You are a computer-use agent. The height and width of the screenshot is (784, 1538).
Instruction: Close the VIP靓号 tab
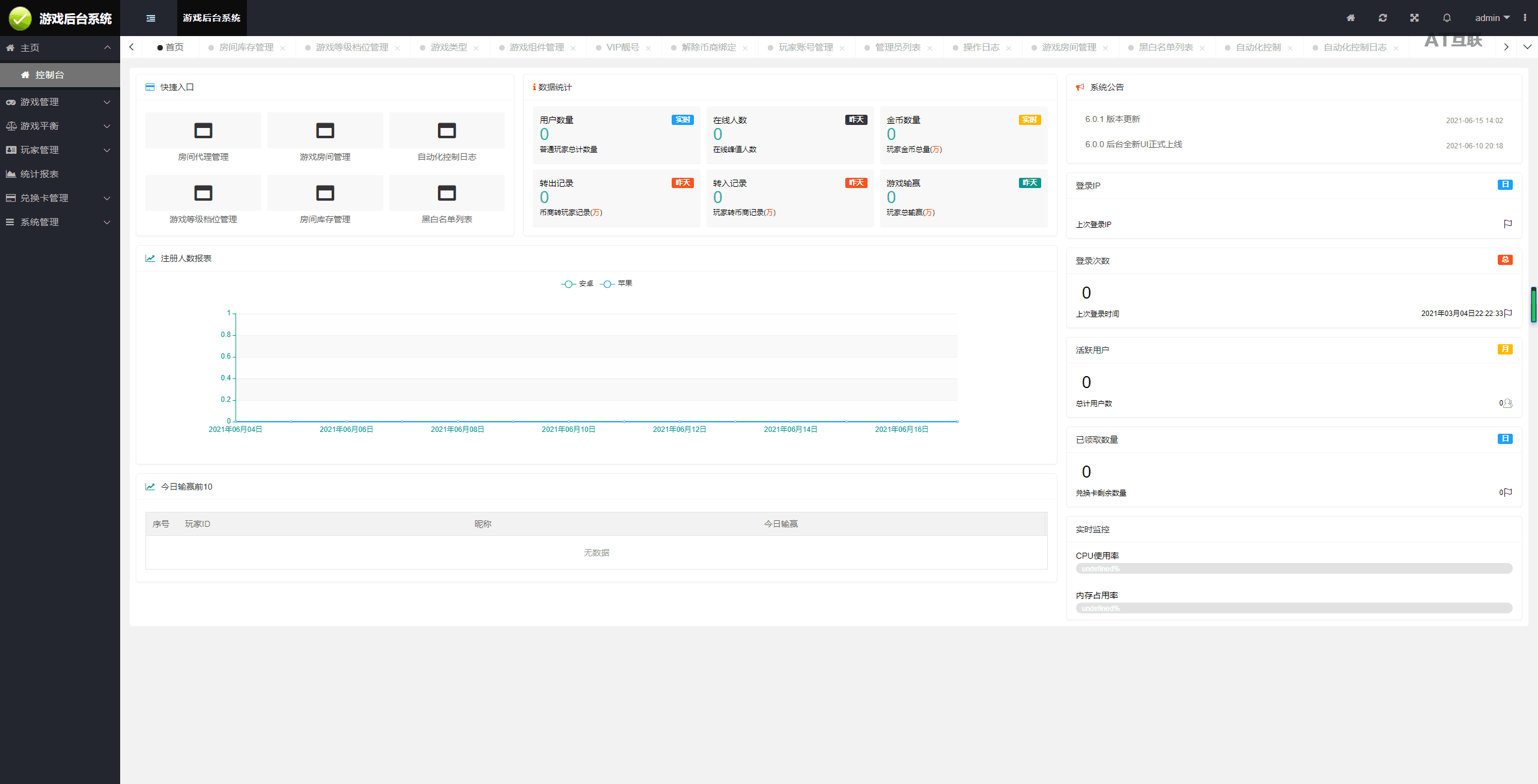tap(648, 48)
